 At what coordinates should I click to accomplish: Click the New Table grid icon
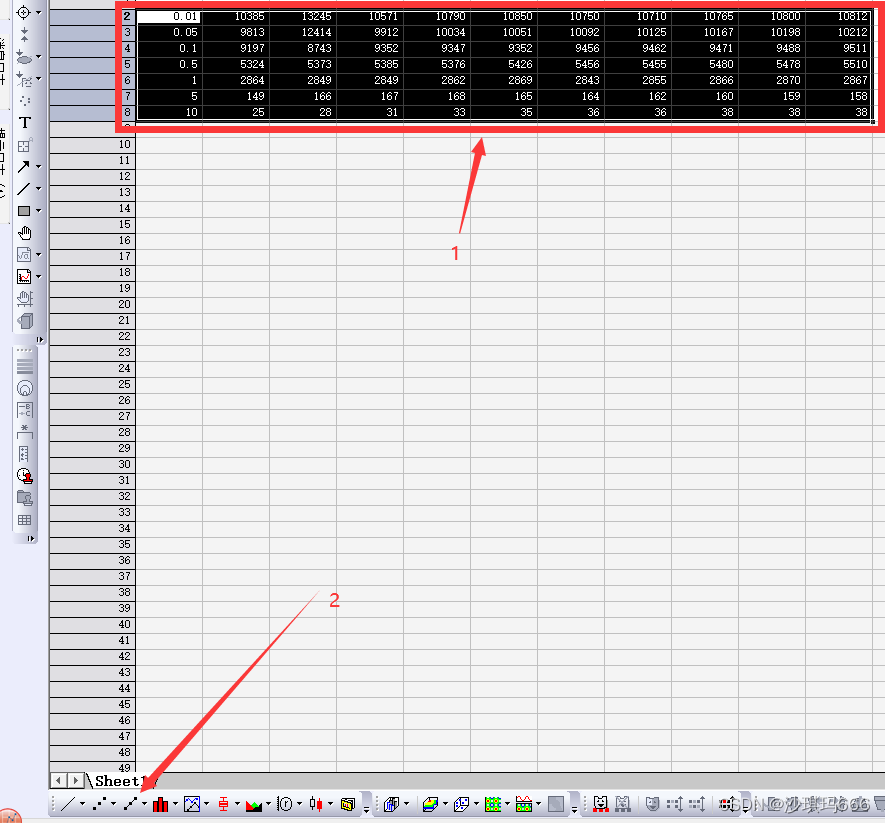24,520
